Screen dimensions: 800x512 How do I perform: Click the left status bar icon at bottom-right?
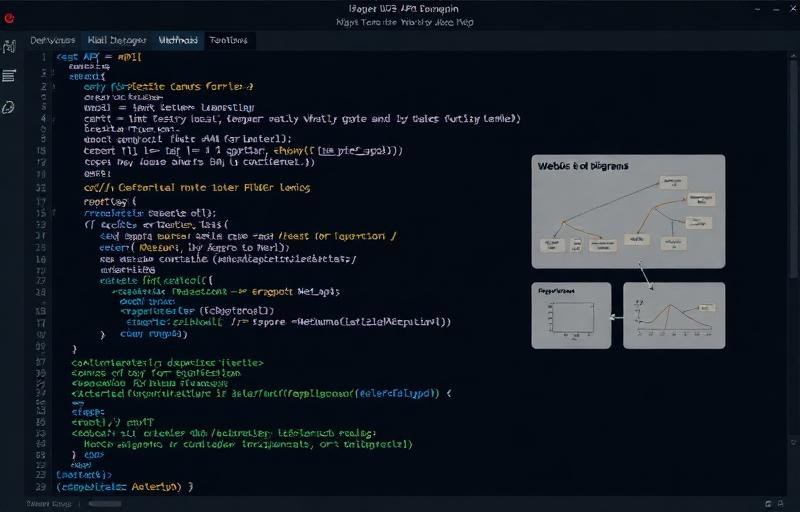[768, 504]
